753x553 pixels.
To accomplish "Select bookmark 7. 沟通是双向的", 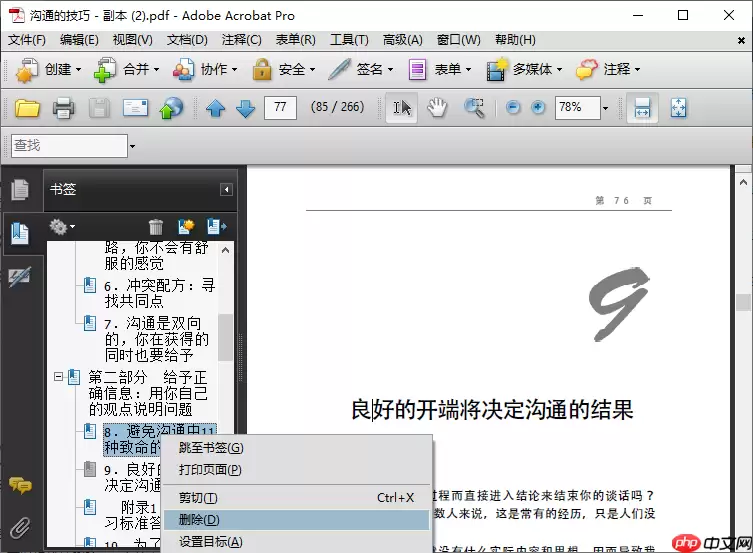I will (x=157, y=339).
